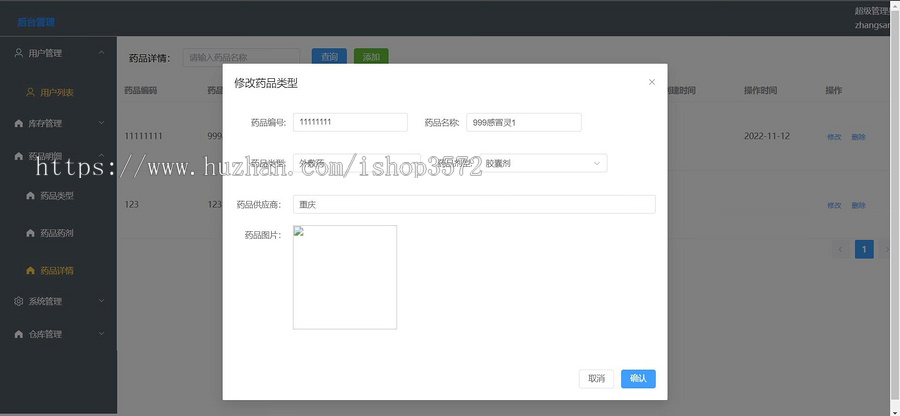This screenshot has width=900, height=416.
Task: Focus the 药品编号 input field
Action: pos(350,122)
